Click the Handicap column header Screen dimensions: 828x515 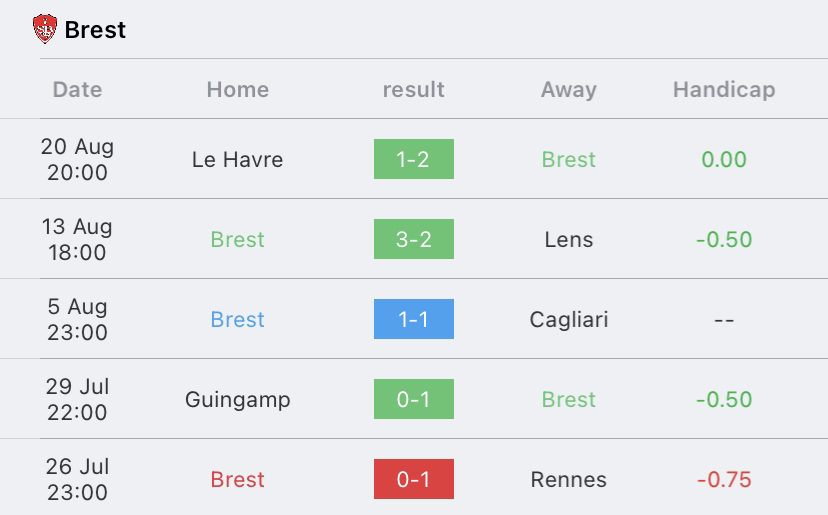pos(724,90)
